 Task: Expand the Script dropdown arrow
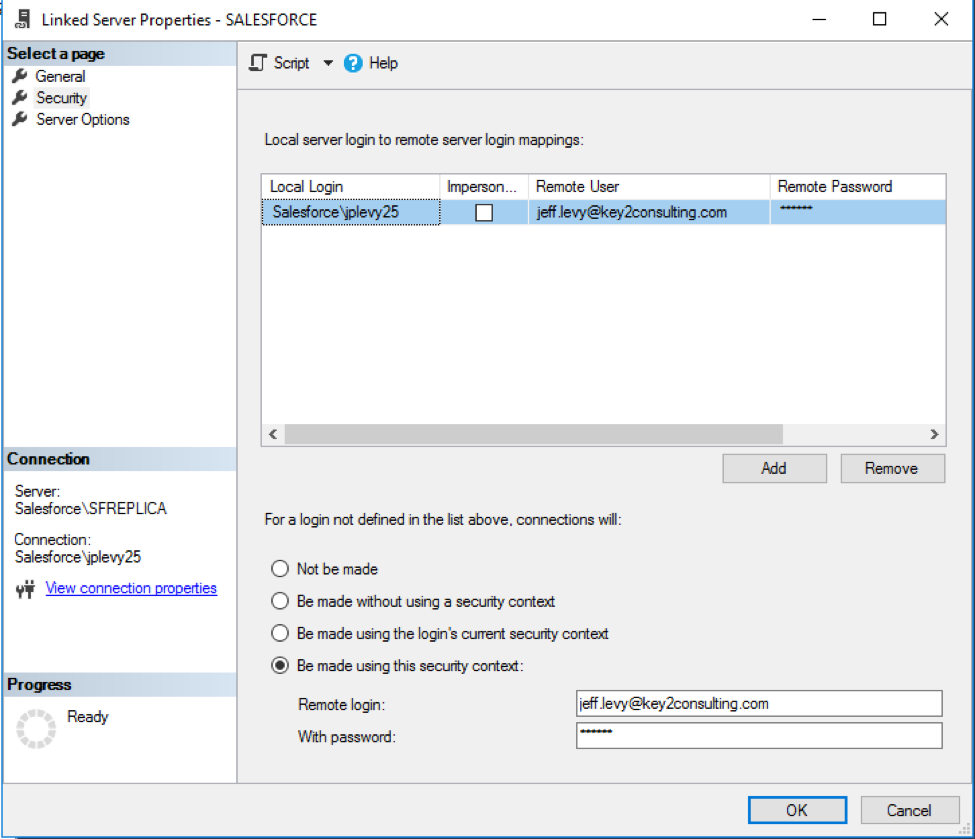click(328, 63)
